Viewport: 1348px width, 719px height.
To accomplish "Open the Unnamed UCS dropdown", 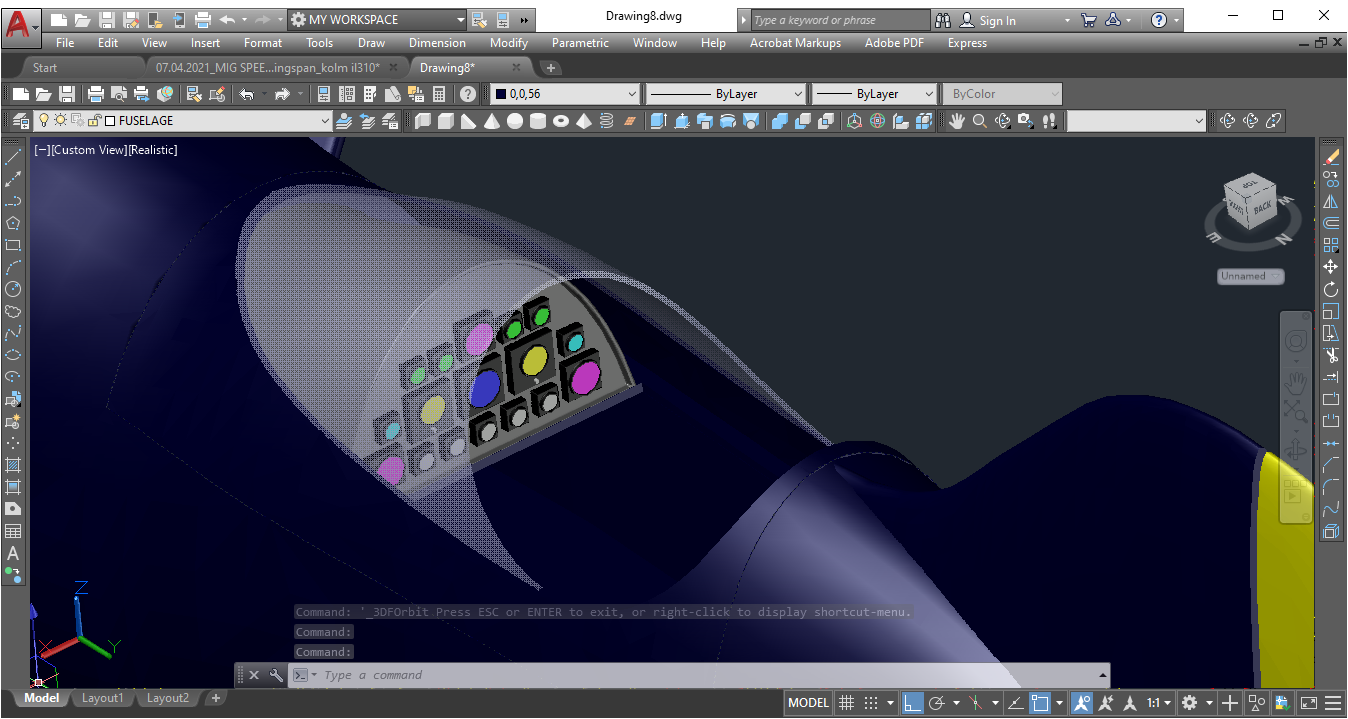I will [1251, 276].
